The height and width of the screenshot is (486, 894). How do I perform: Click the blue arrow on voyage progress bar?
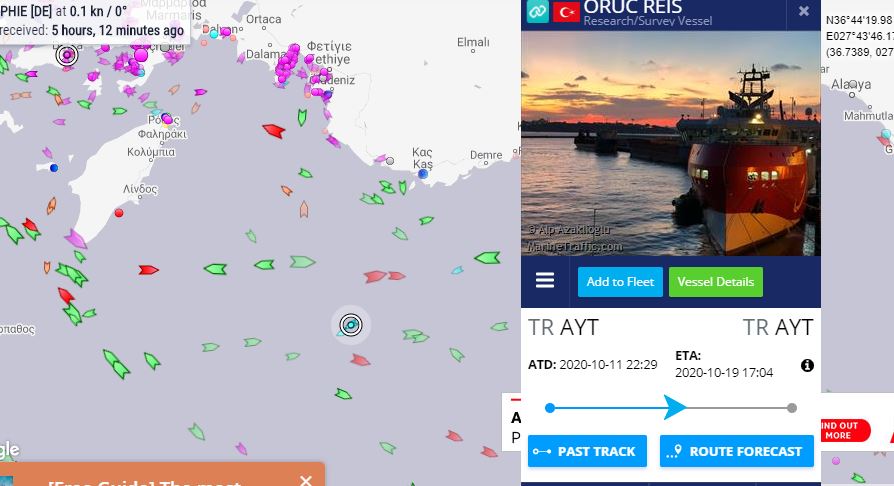675,408
